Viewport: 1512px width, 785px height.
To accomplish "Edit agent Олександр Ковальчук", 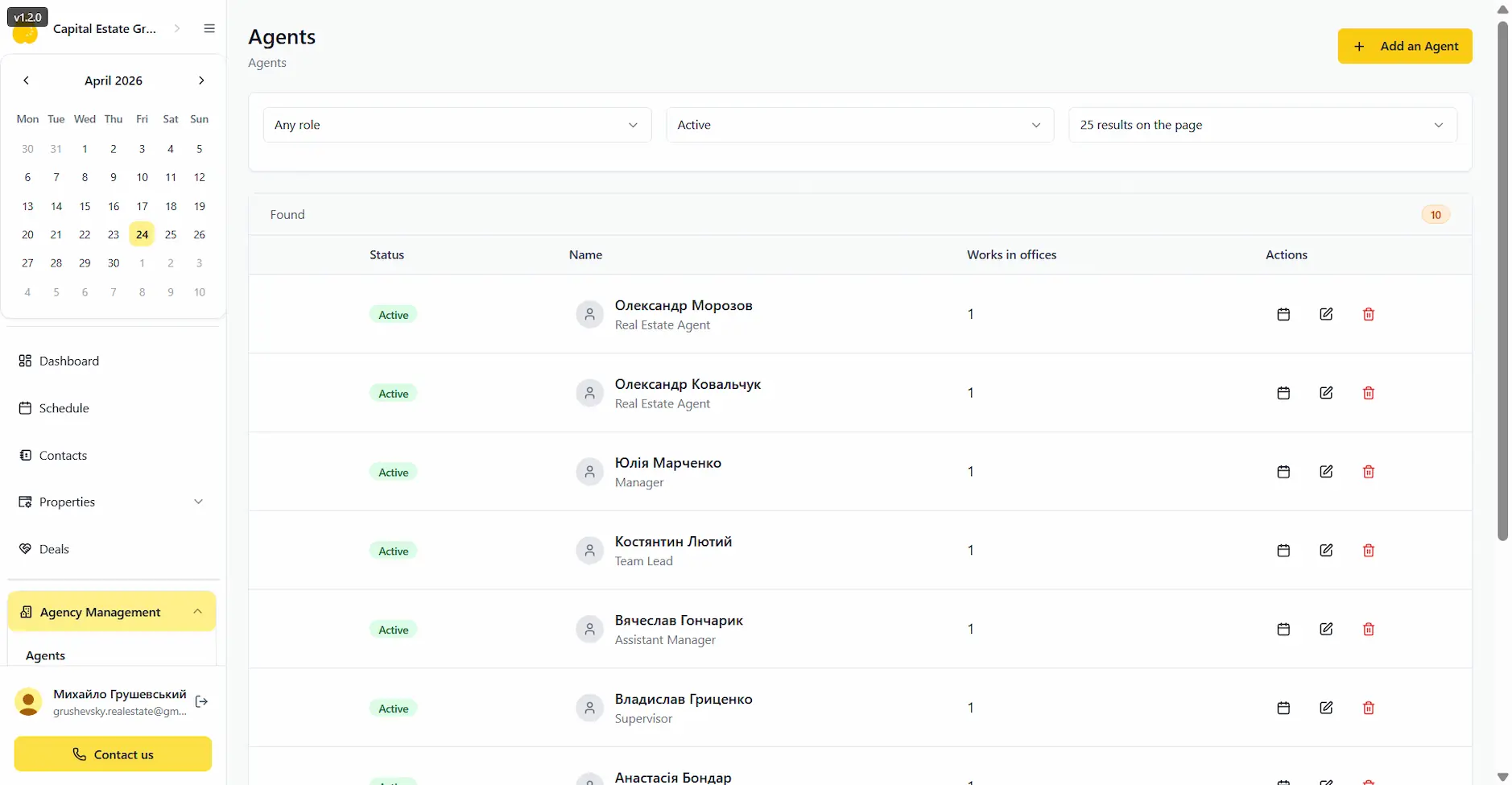I will (x=1326, y=393).
